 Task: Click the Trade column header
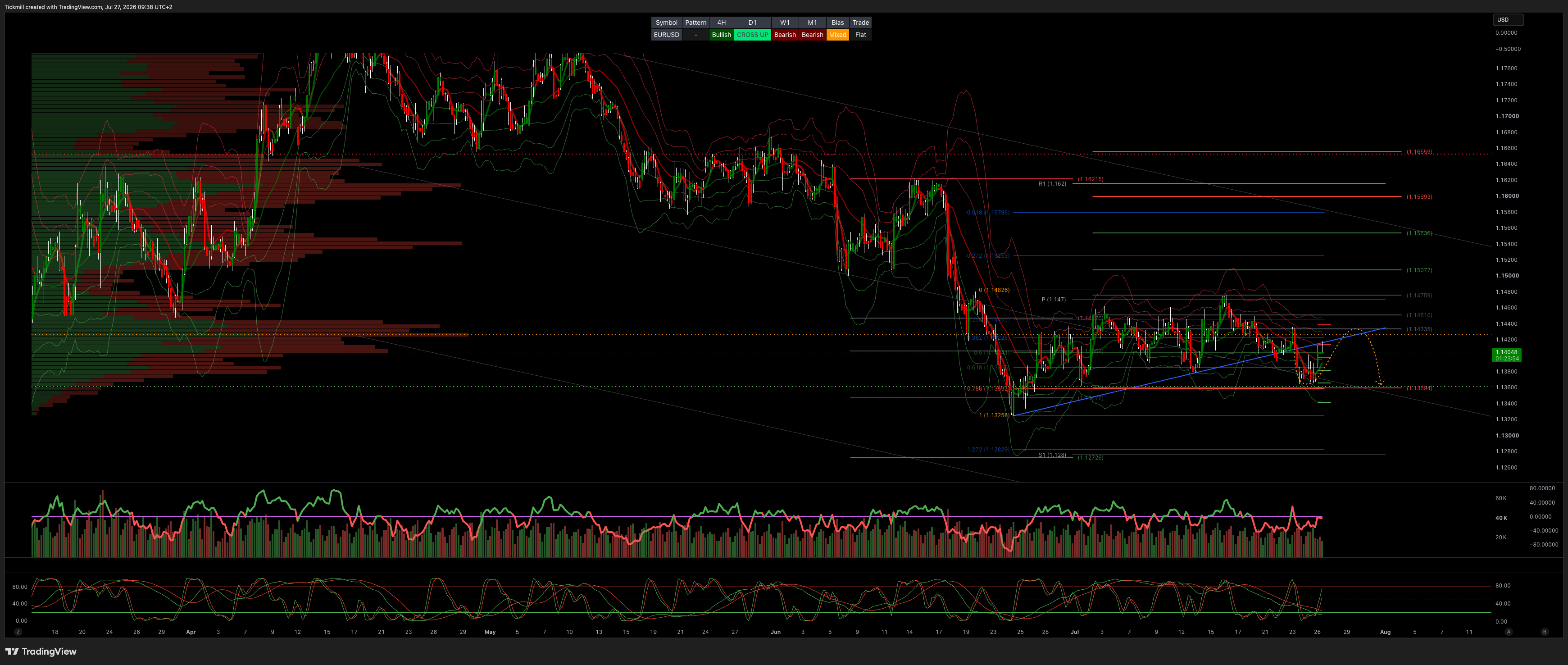[x=861, y=23]
